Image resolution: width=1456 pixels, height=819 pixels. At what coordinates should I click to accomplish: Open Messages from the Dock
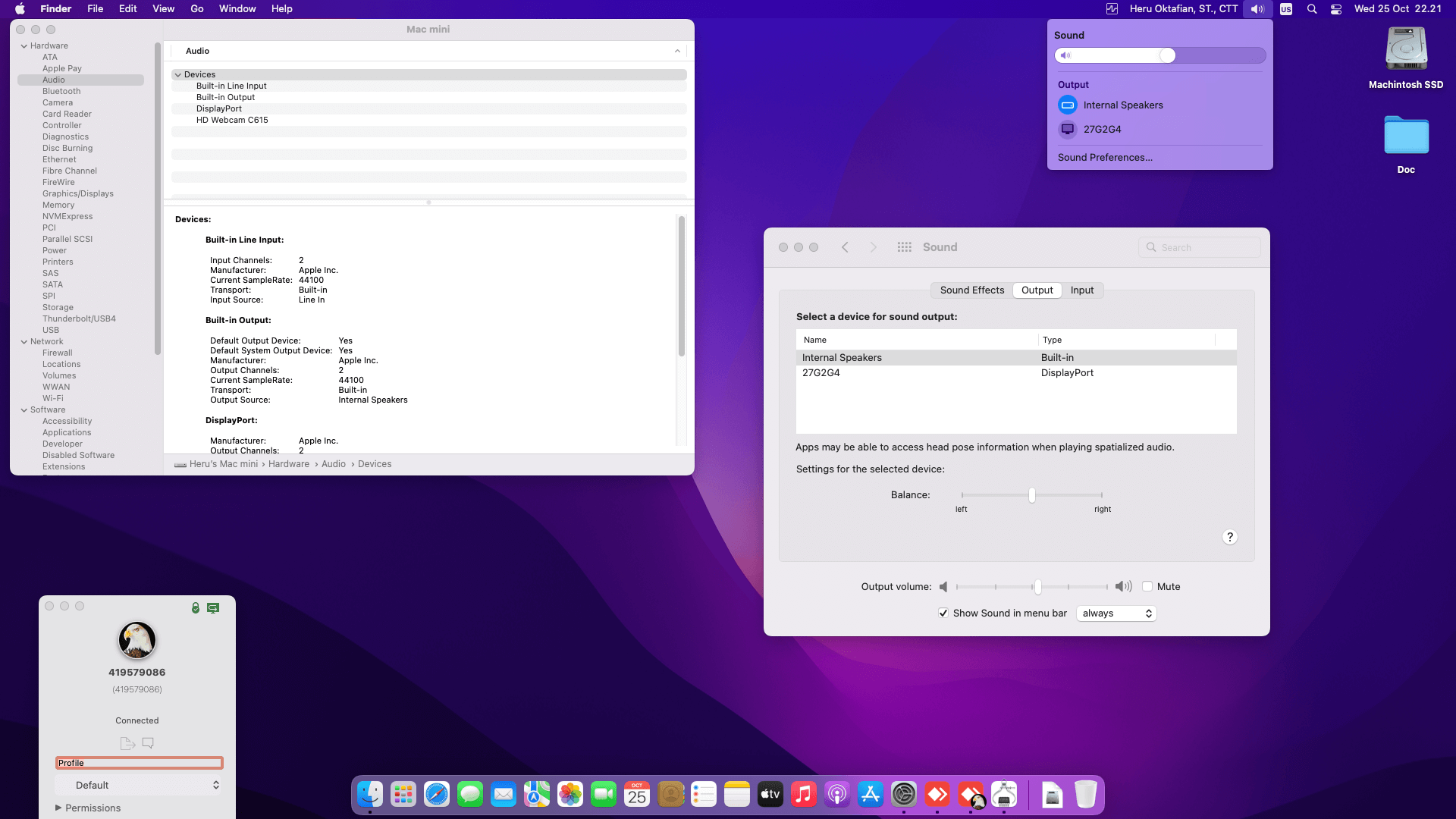[470, 794]
